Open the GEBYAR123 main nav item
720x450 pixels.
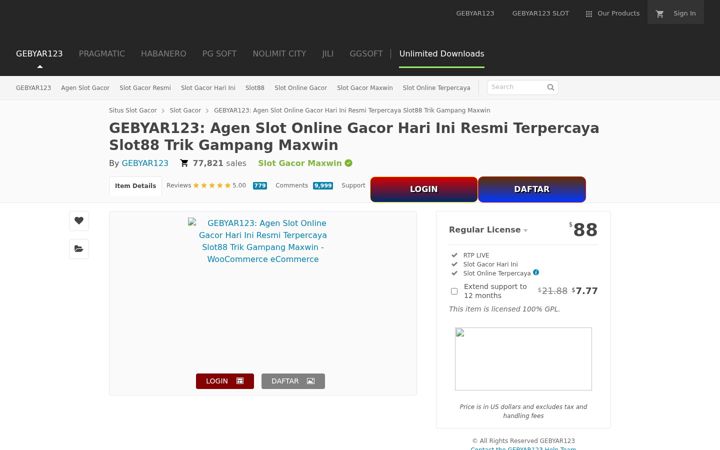pos(39,54)
